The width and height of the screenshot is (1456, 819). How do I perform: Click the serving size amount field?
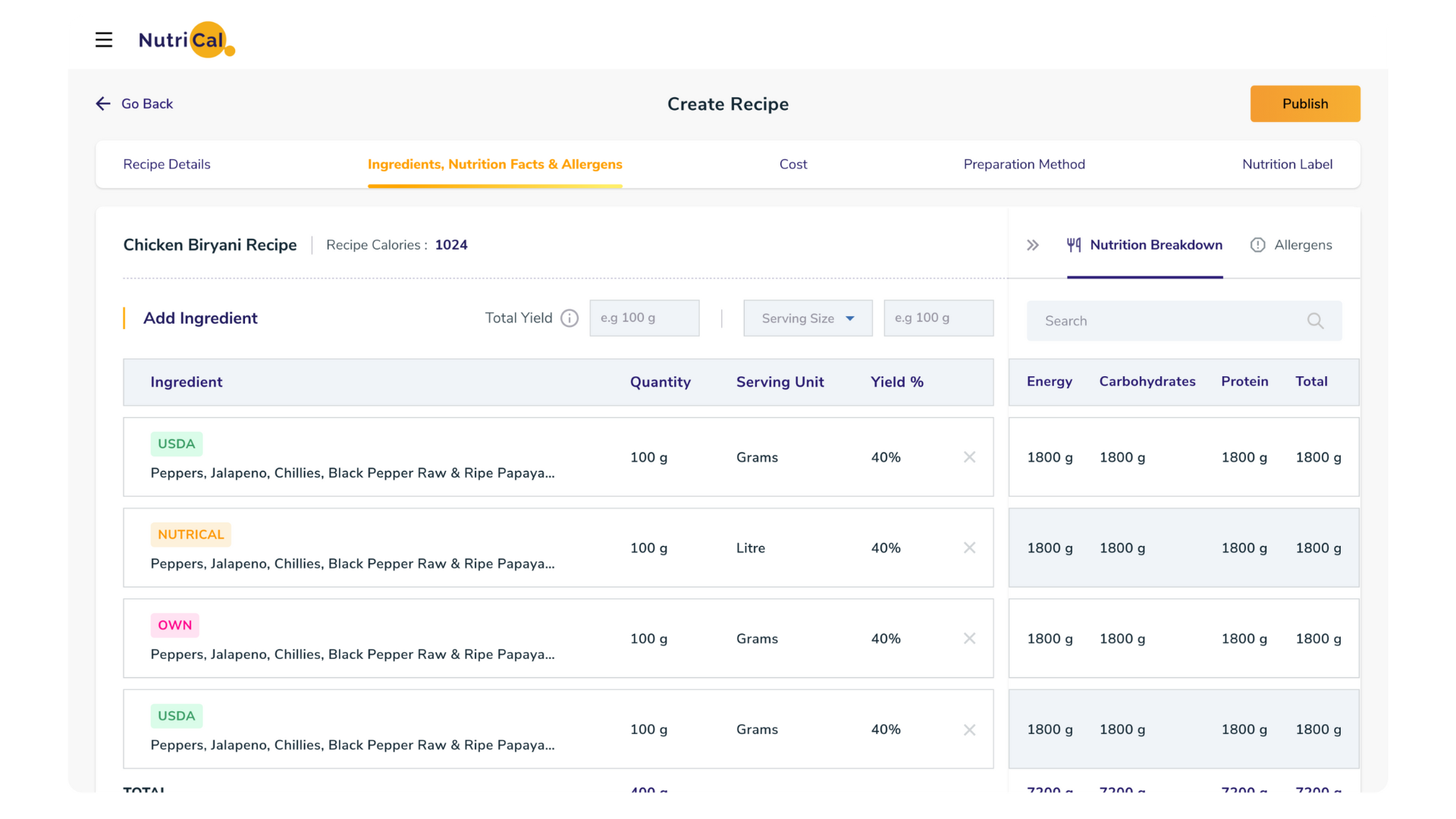point(938,318)
